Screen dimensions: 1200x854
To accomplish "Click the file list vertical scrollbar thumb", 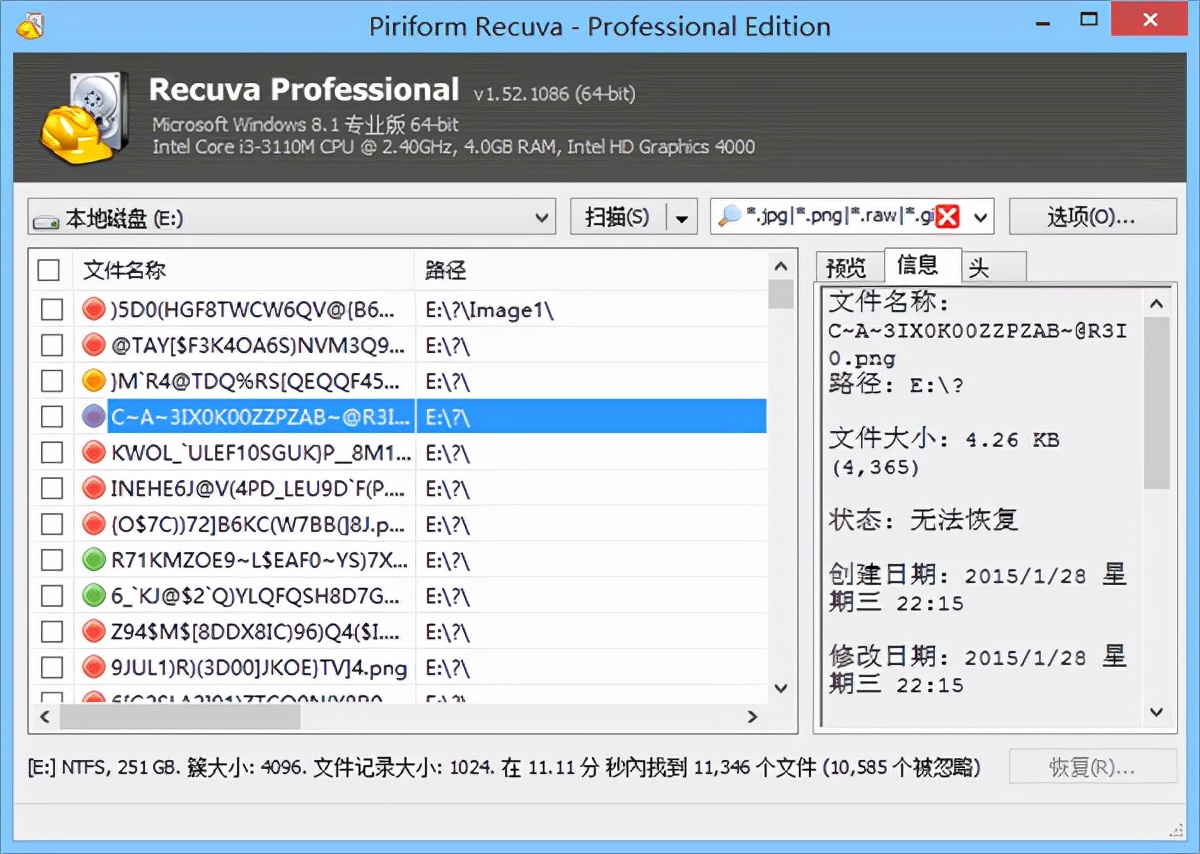I will click(x=781, y=294).
